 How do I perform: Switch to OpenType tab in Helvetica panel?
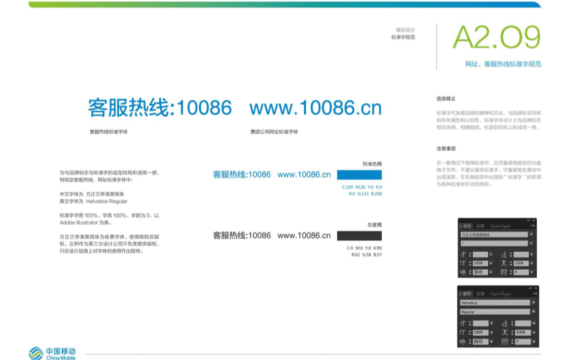[x=501, y=294]
